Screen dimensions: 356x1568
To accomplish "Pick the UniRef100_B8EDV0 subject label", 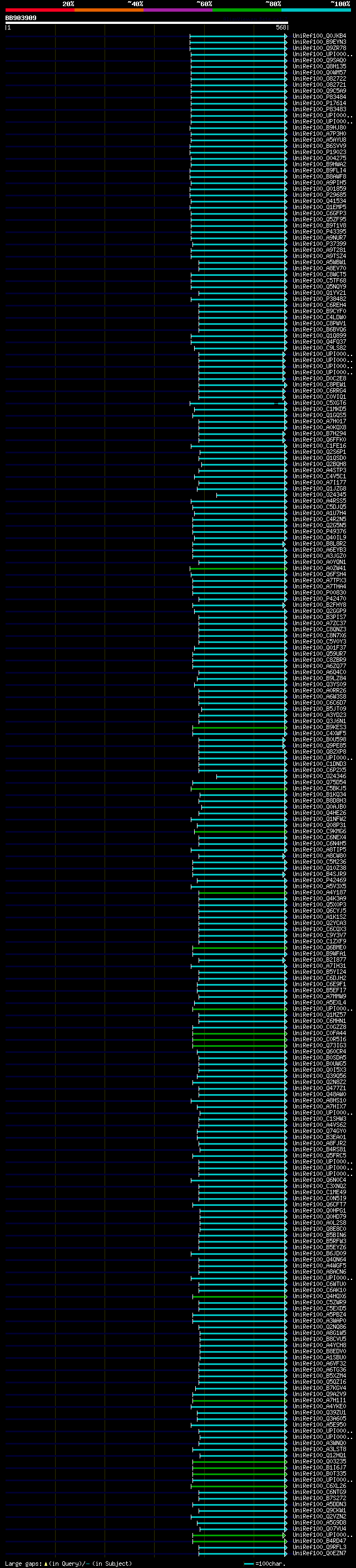I will pos(319,1351).
